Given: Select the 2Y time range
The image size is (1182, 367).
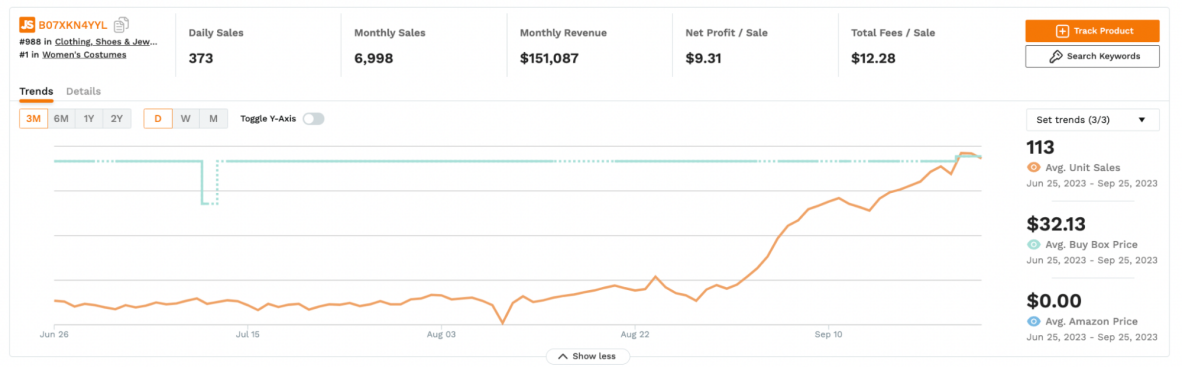Looking at the screenshot, I should pyautogui.click(x=117, y=118).
